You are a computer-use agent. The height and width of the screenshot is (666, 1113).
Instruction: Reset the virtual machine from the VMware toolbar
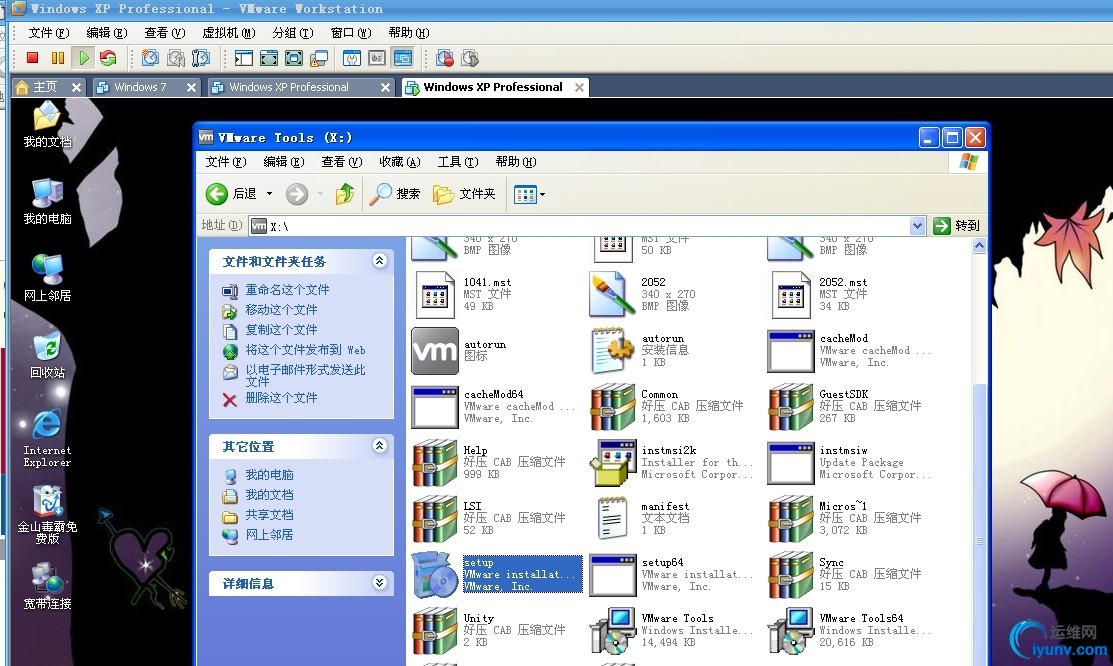point(109,58)
